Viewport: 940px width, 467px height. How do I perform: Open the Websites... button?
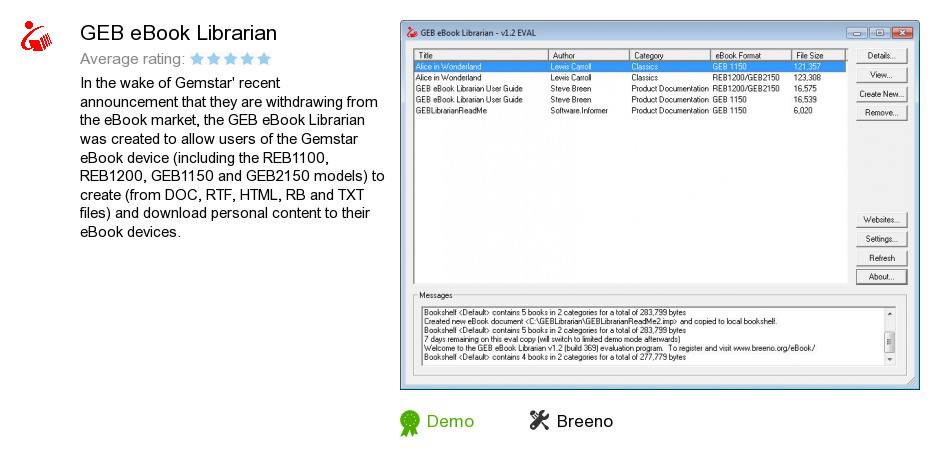click(x=881, y=220)
